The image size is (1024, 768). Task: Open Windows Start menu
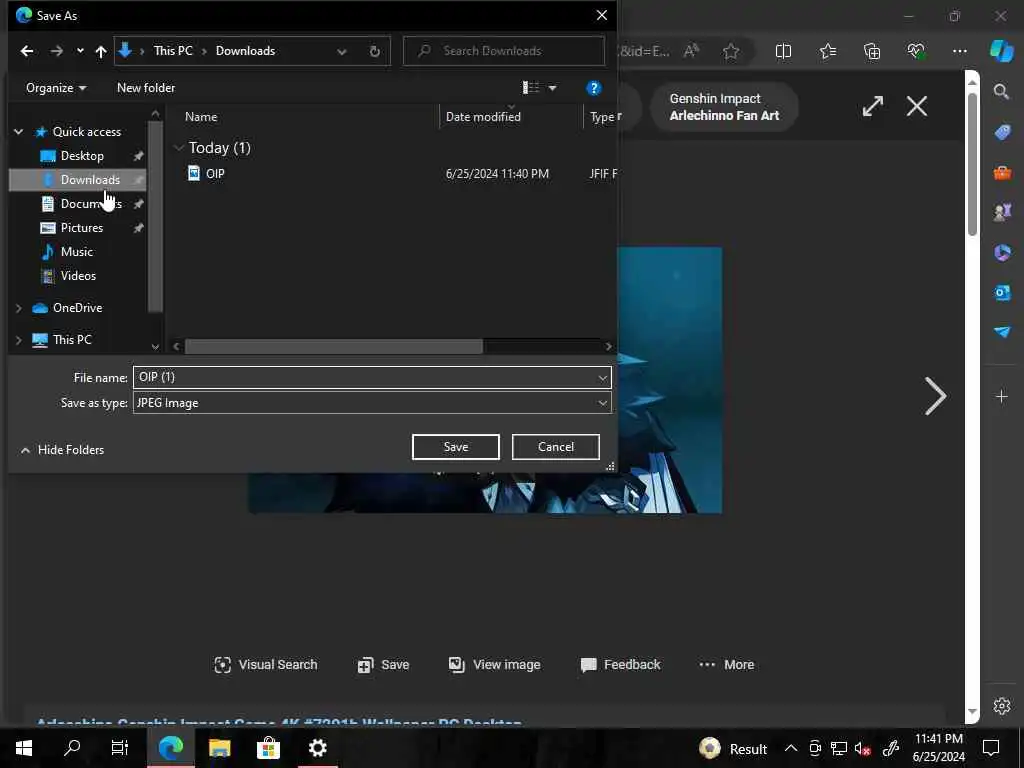coord(24,748)
